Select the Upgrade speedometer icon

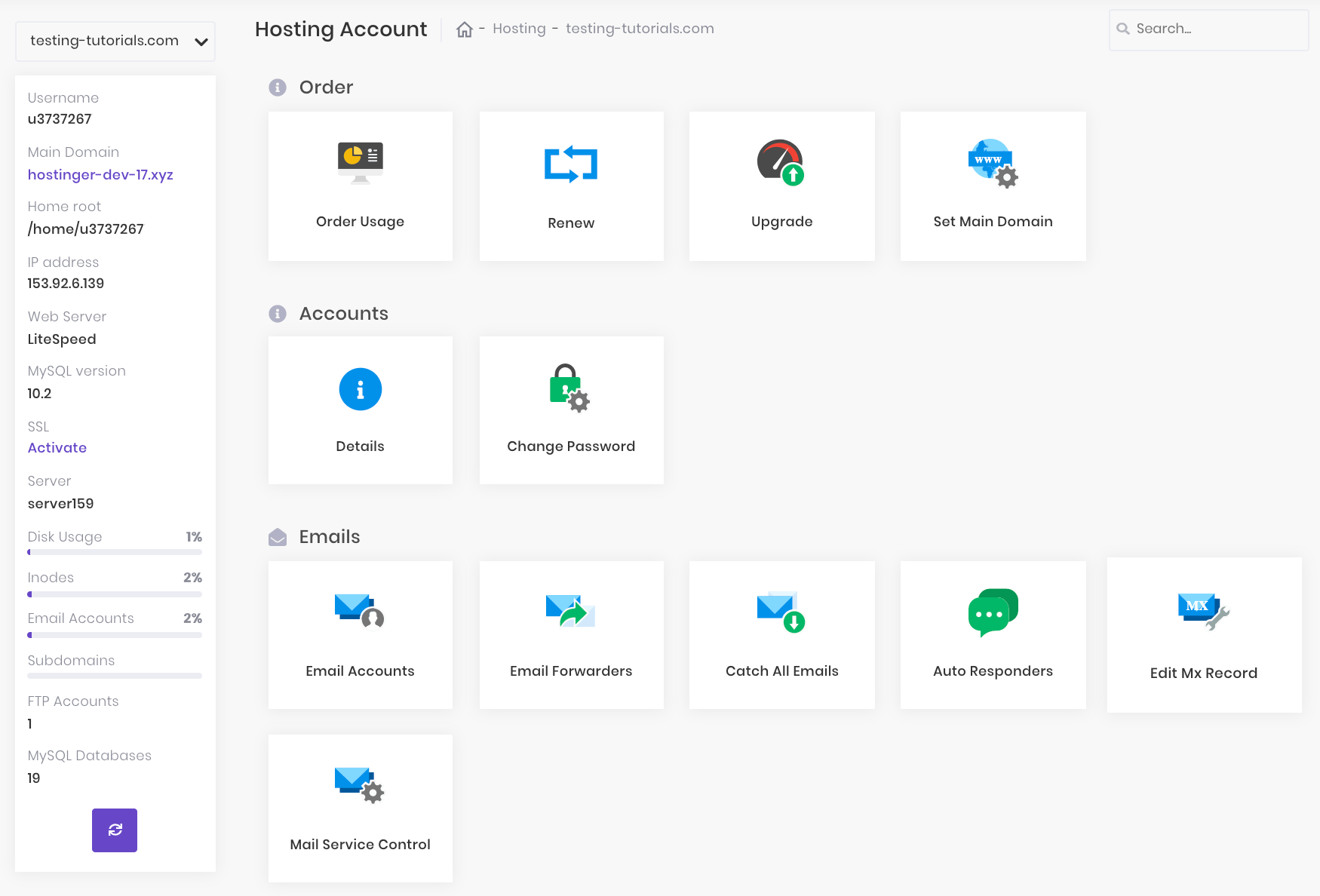pos(781,162)
